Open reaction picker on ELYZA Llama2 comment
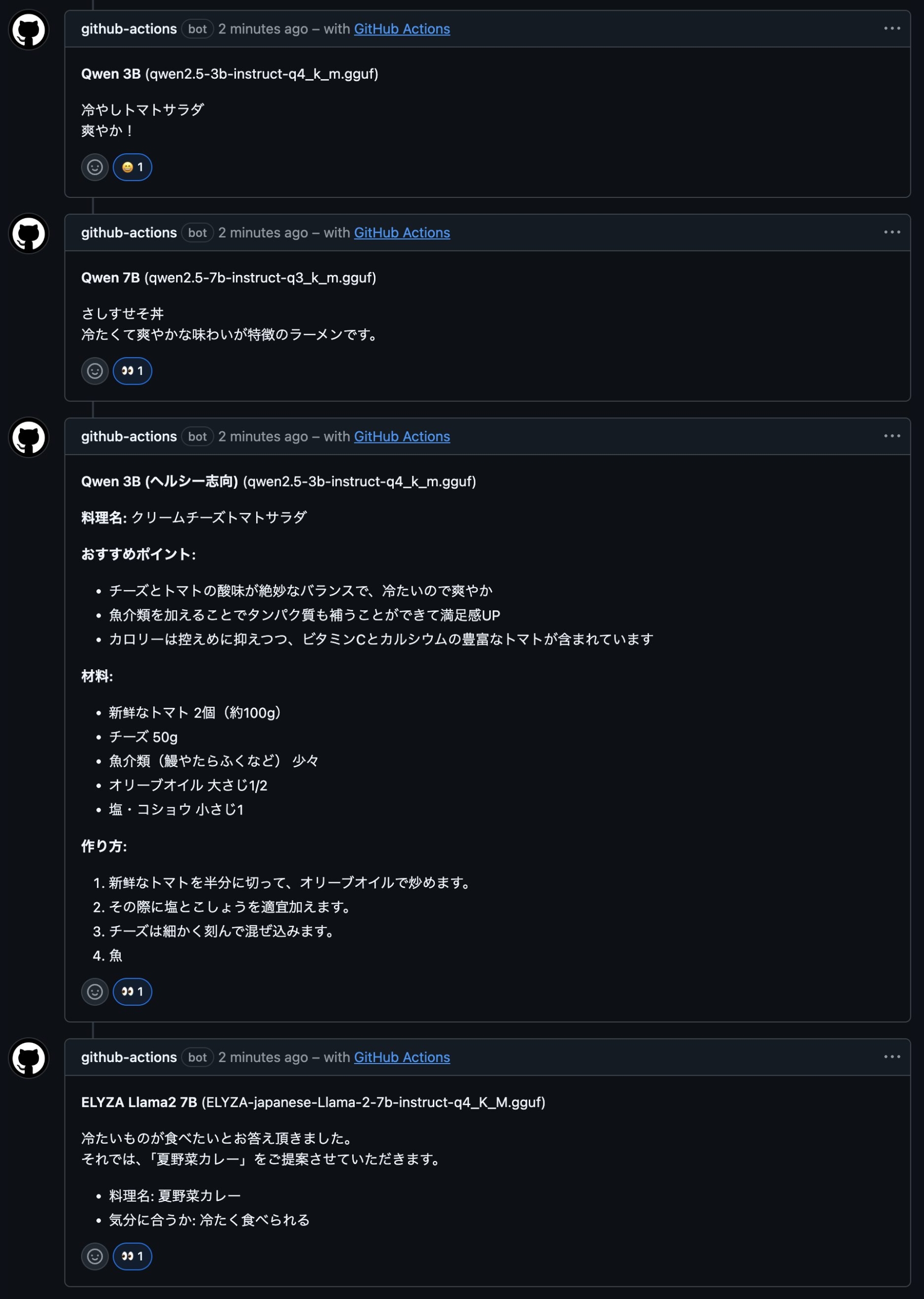 95,1256
